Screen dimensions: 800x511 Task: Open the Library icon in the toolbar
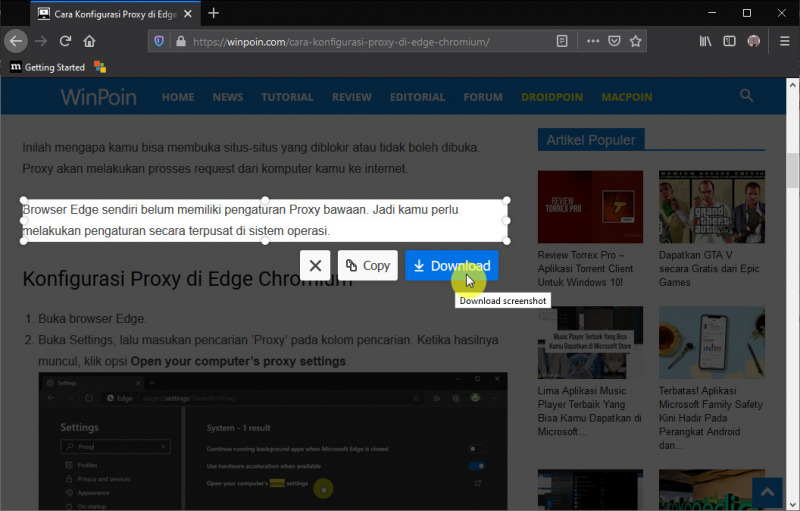[x=705, y=41]
